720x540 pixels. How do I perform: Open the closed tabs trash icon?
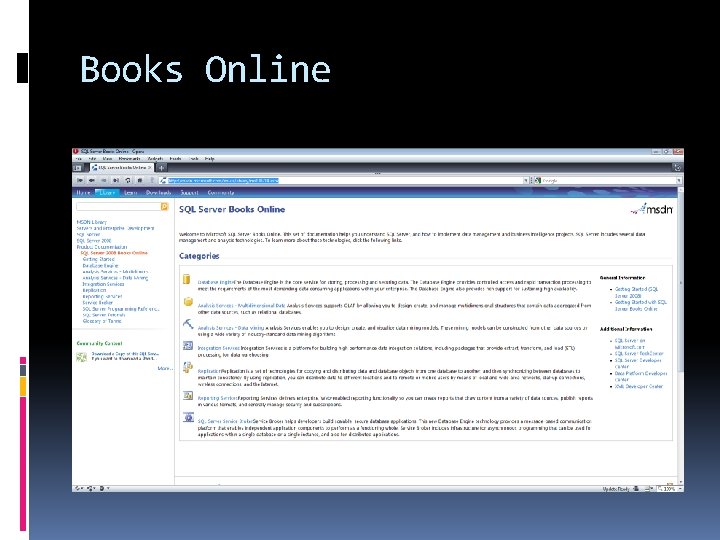click(677, 168)
